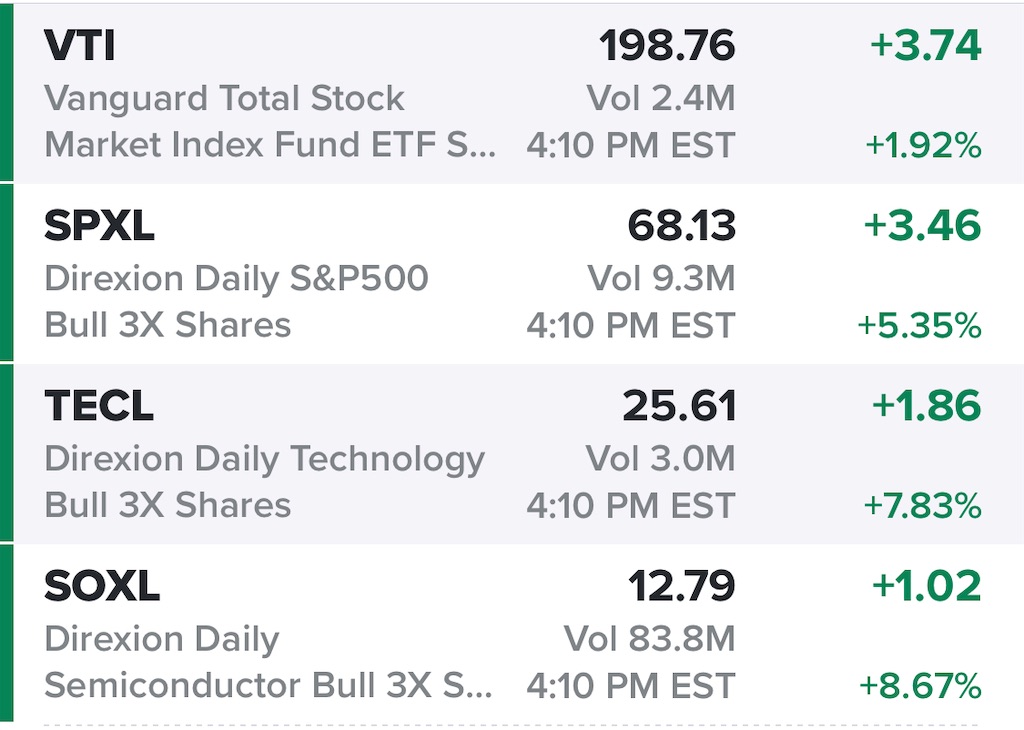Tap SPXL price change +3.46
Viewport: 1024px width, 730px height.
922,227
